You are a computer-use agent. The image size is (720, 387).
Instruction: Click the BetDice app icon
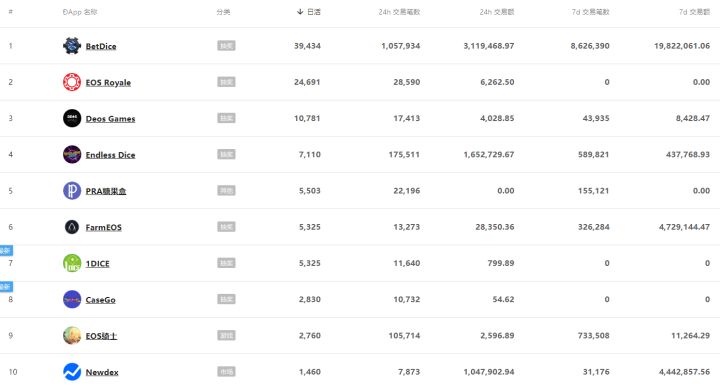pyautogui.click(x=72, y=46)
